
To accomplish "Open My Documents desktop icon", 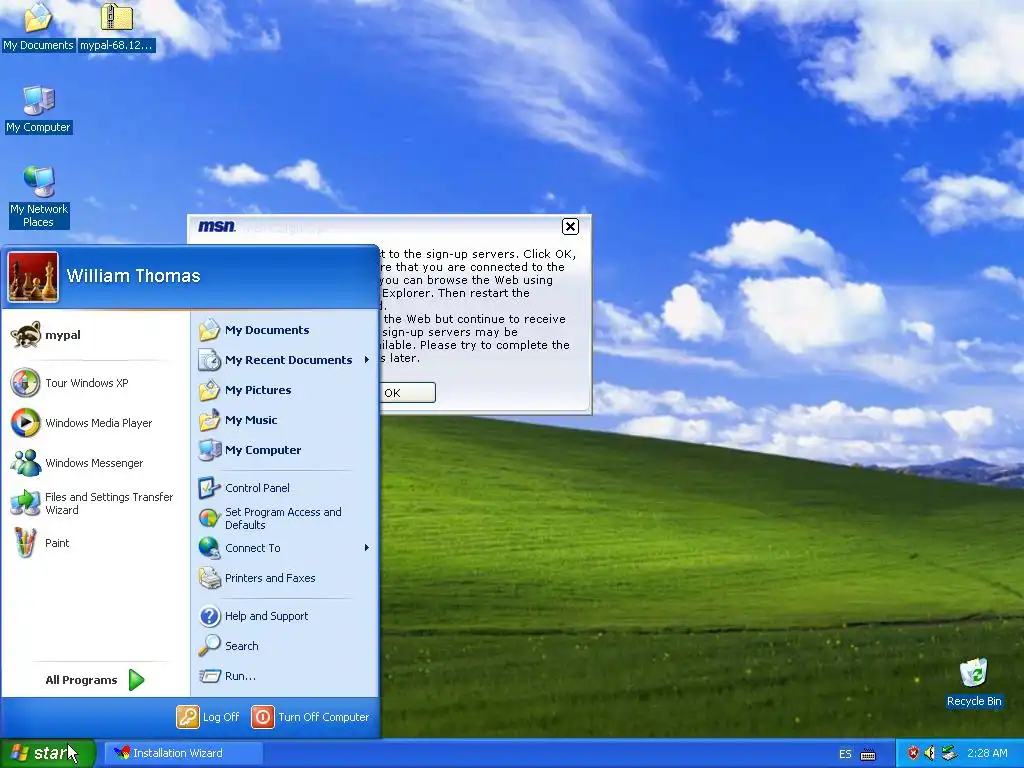I will 38,26.
